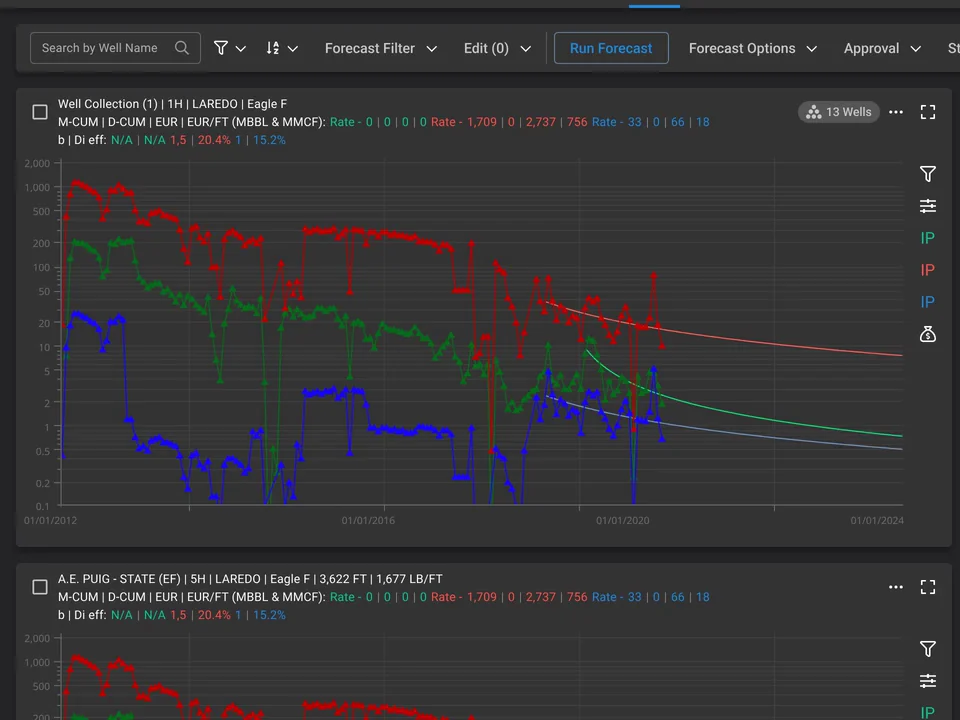960x720 pixels.
Task: Click the money bag economics icon
Action: tap(928, 334)
